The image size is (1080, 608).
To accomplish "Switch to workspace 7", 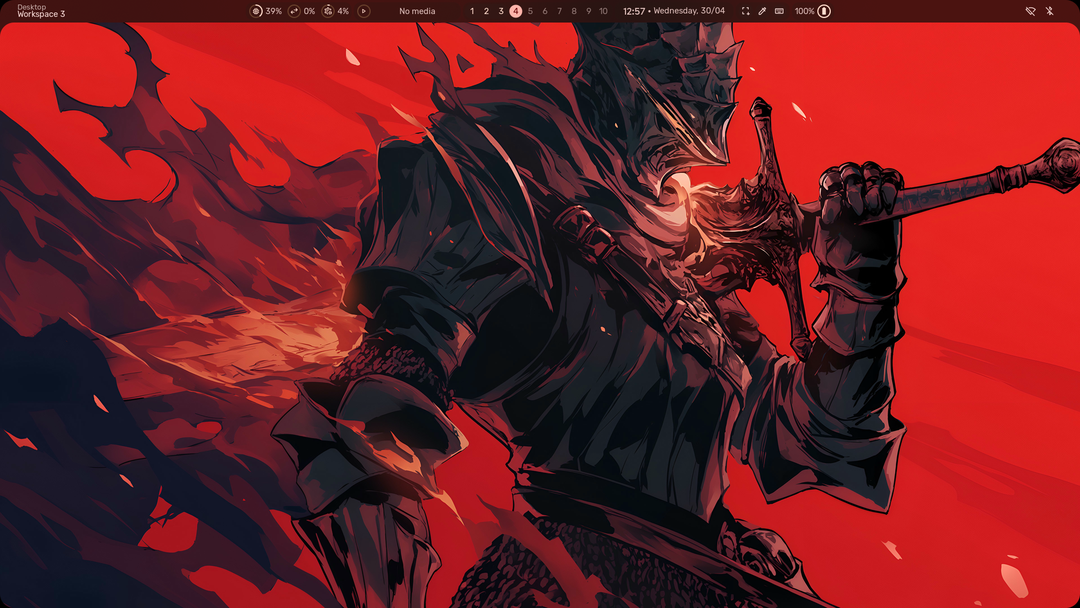I will tap(559, 11).
